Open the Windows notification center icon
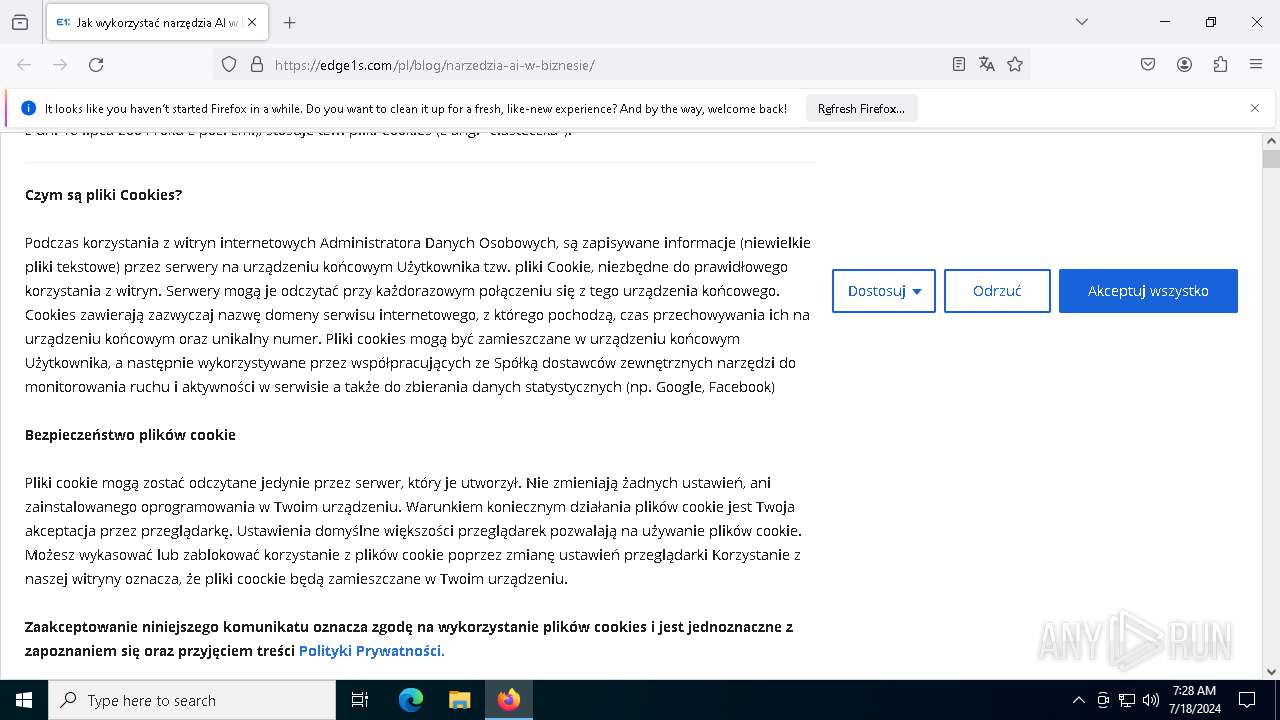This screenshot has height=720, width=1280. point(1247,700)
